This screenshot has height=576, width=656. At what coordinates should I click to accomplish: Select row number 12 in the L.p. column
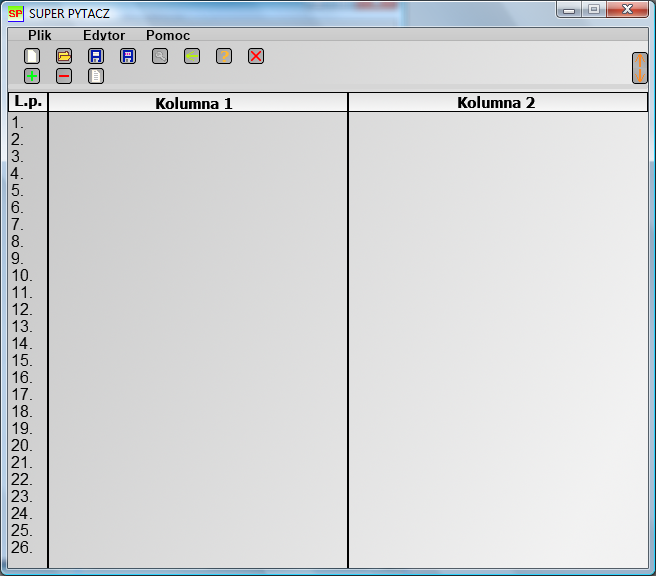click(22, 309)
